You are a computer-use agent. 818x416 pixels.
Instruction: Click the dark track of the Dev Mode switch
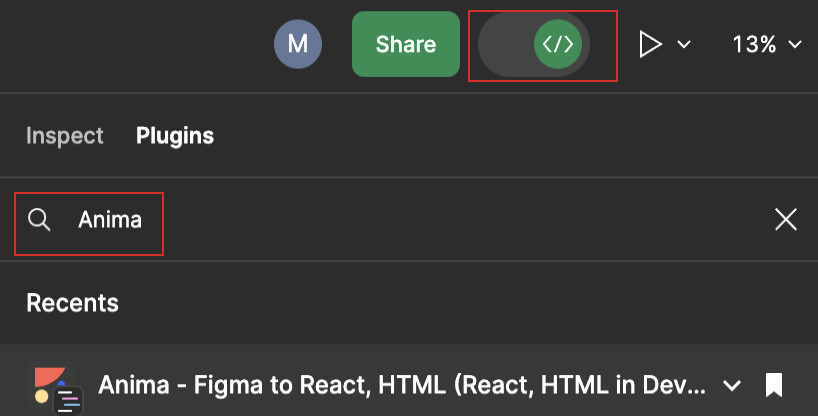point(506,45)
